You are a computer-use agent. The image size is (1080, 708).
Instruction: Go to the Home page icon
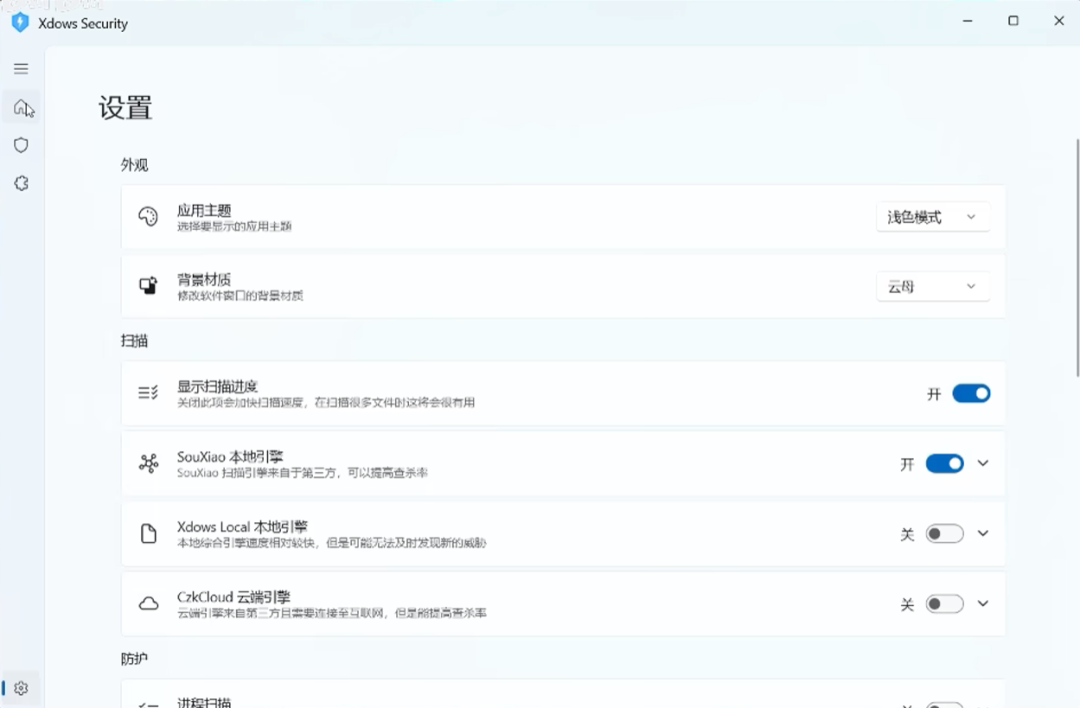click(x=21, y=107)
